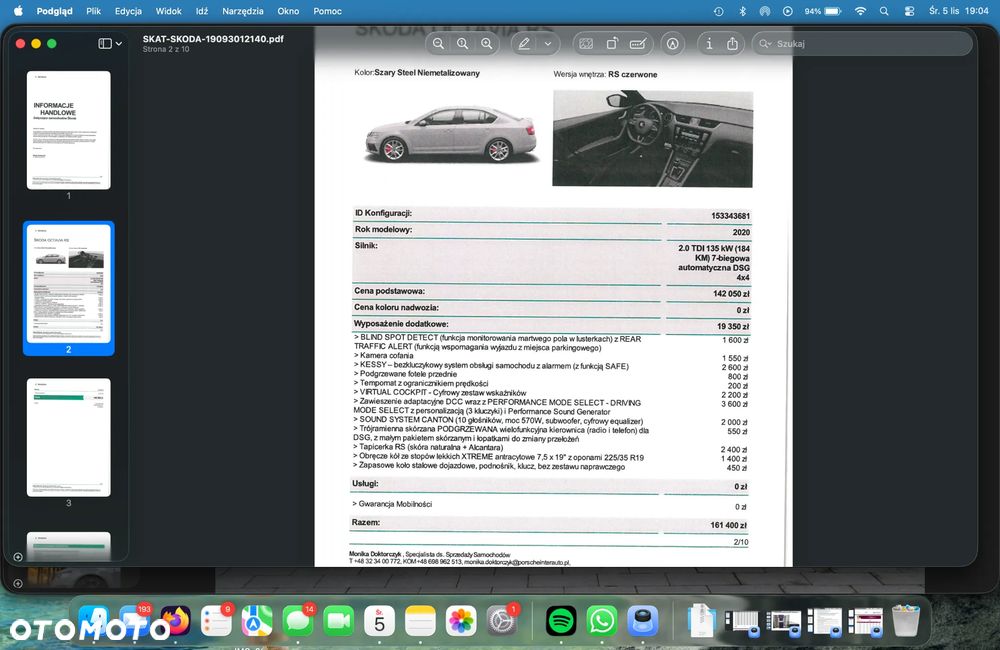Viewport: 1000px width, 650px height.
Task: Click the interior dashboard photo
Action: tap(652, 138)
